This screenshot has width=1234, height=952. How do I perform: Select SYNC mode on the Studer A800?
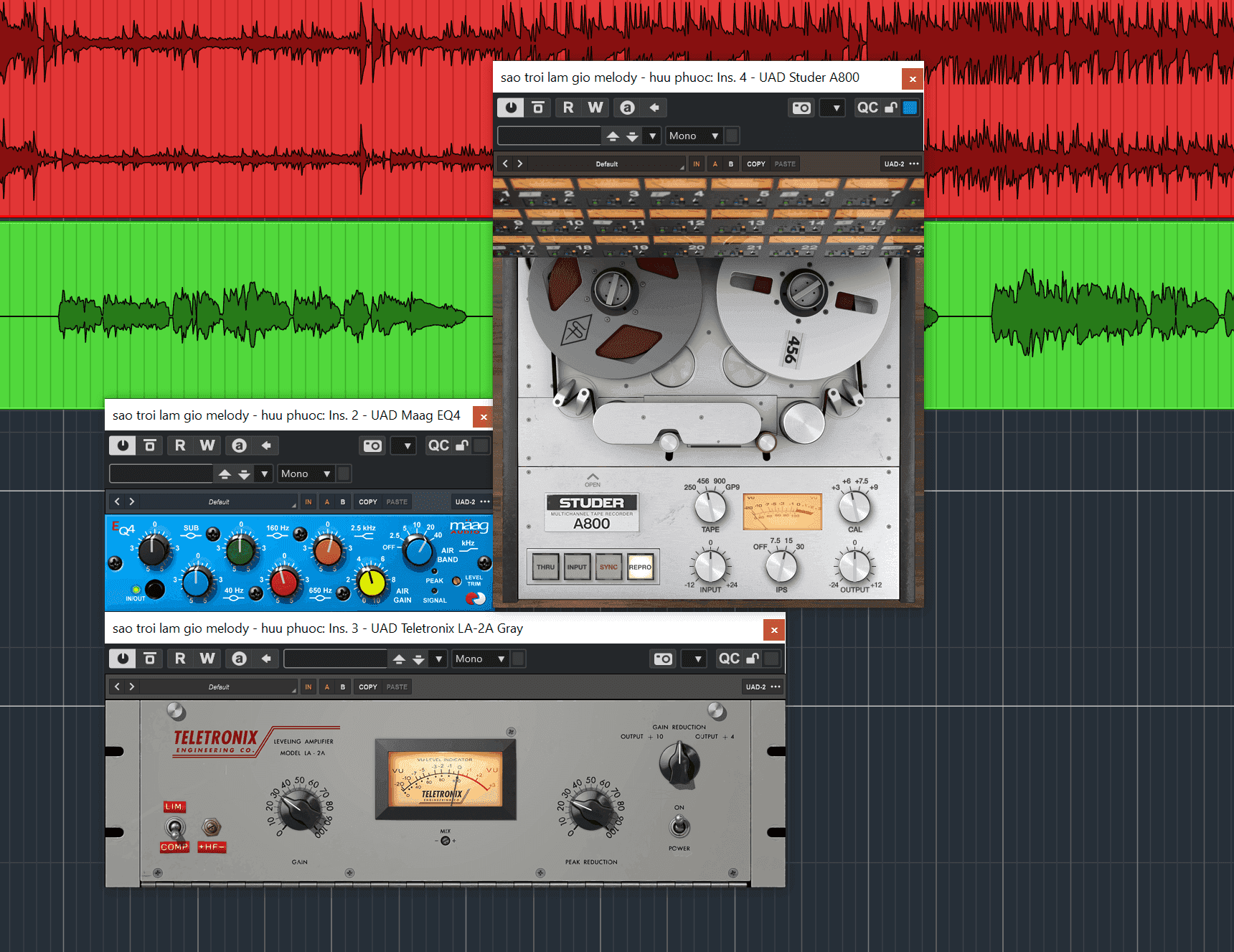[608, 567]
